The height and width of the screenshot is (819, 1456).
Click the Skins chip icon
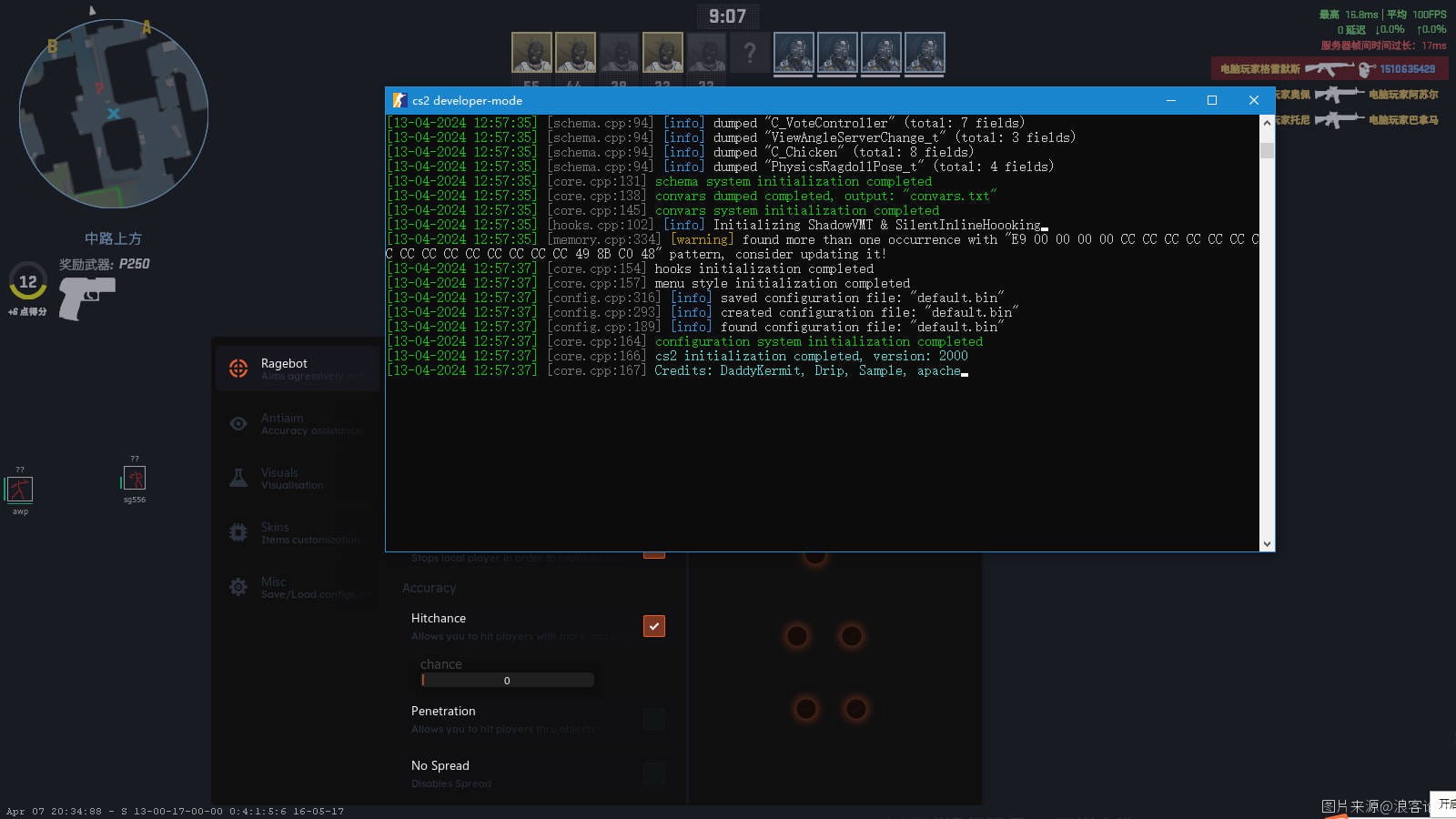[238, 532]
